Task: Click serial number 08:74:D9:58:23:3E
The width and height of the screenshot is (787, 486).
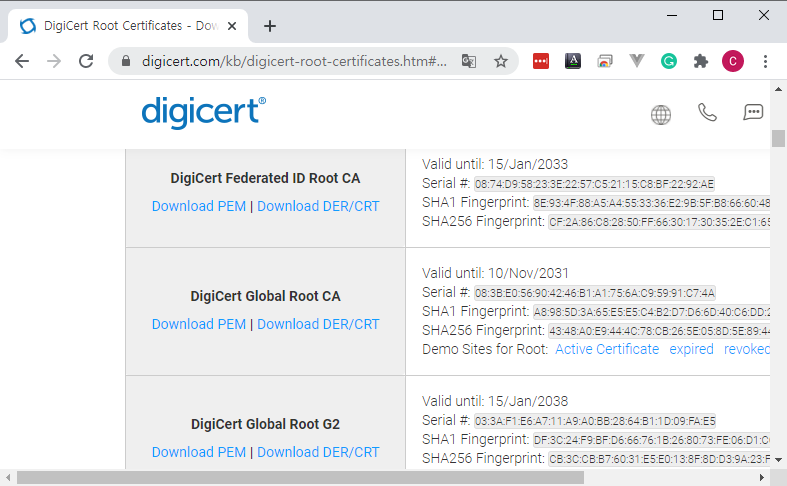Action: pos(594,184)
